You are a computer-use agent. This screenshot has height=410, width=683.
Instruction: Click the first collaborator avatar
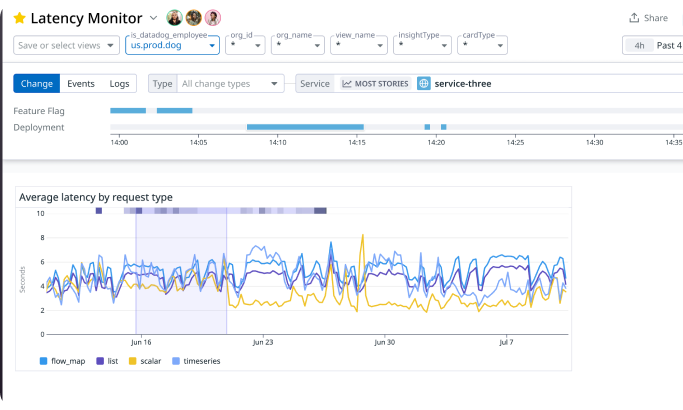pyautogui.click(x=174, y=18)
